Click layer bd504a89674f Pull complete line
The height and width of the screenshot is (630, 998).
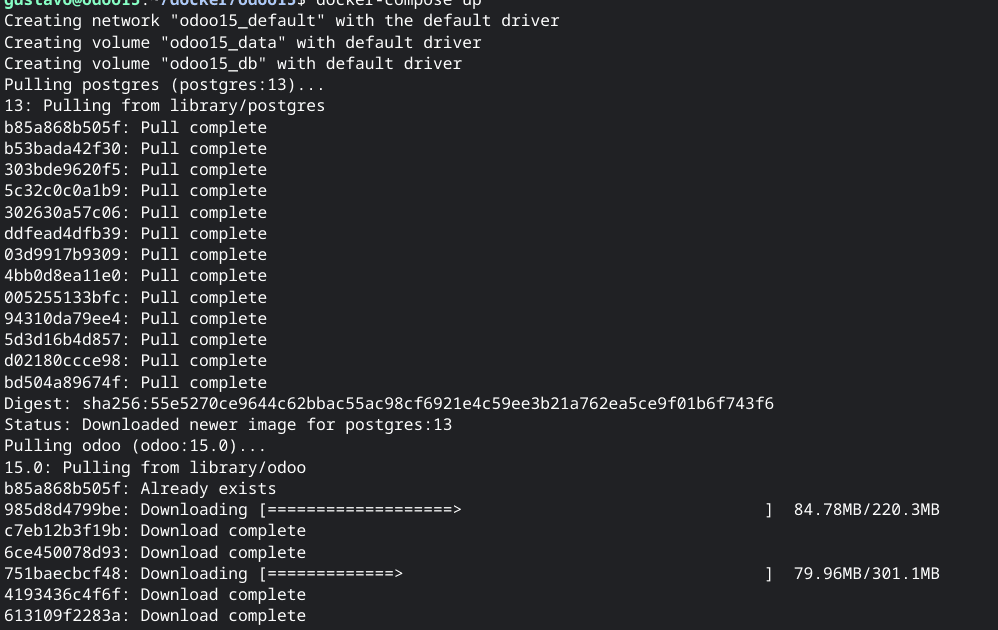click(136, 382)
